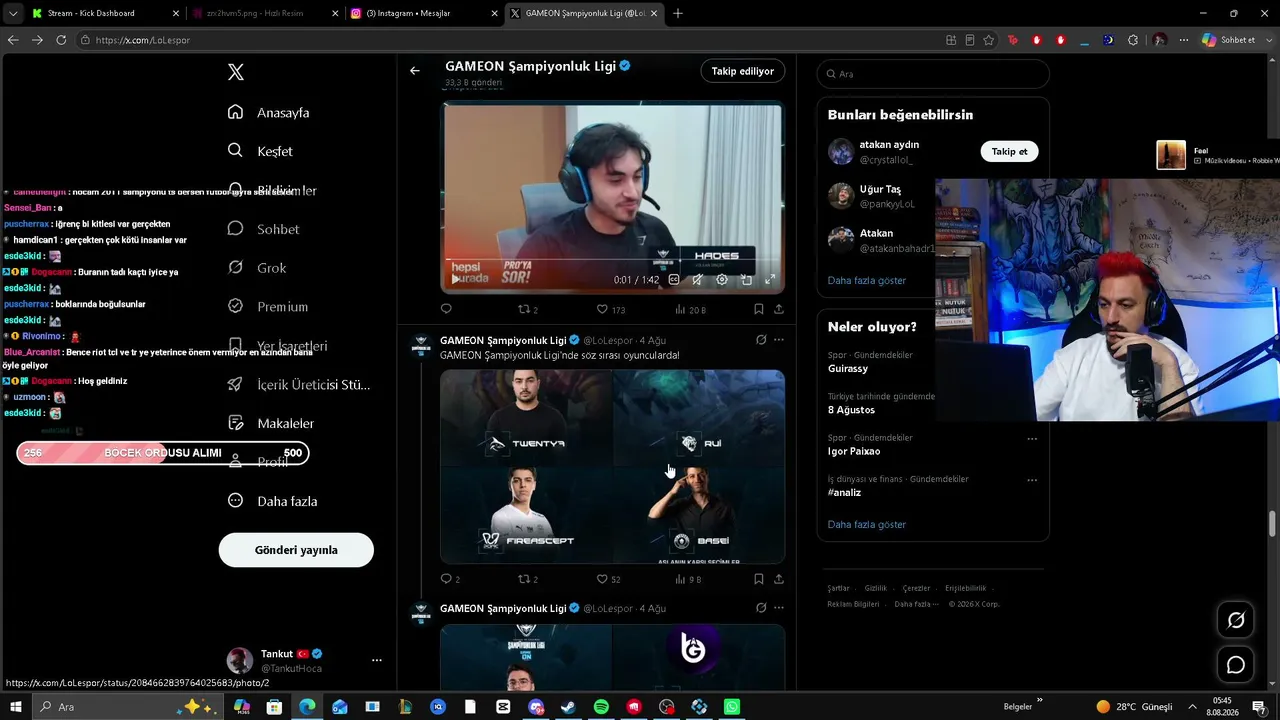Bookmark the video post

759,309
